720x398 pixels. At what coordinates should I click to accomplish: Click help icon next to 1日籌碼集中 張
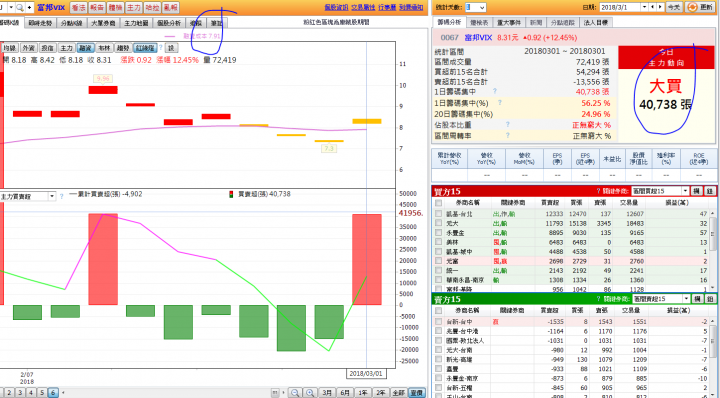pos(495,91)
